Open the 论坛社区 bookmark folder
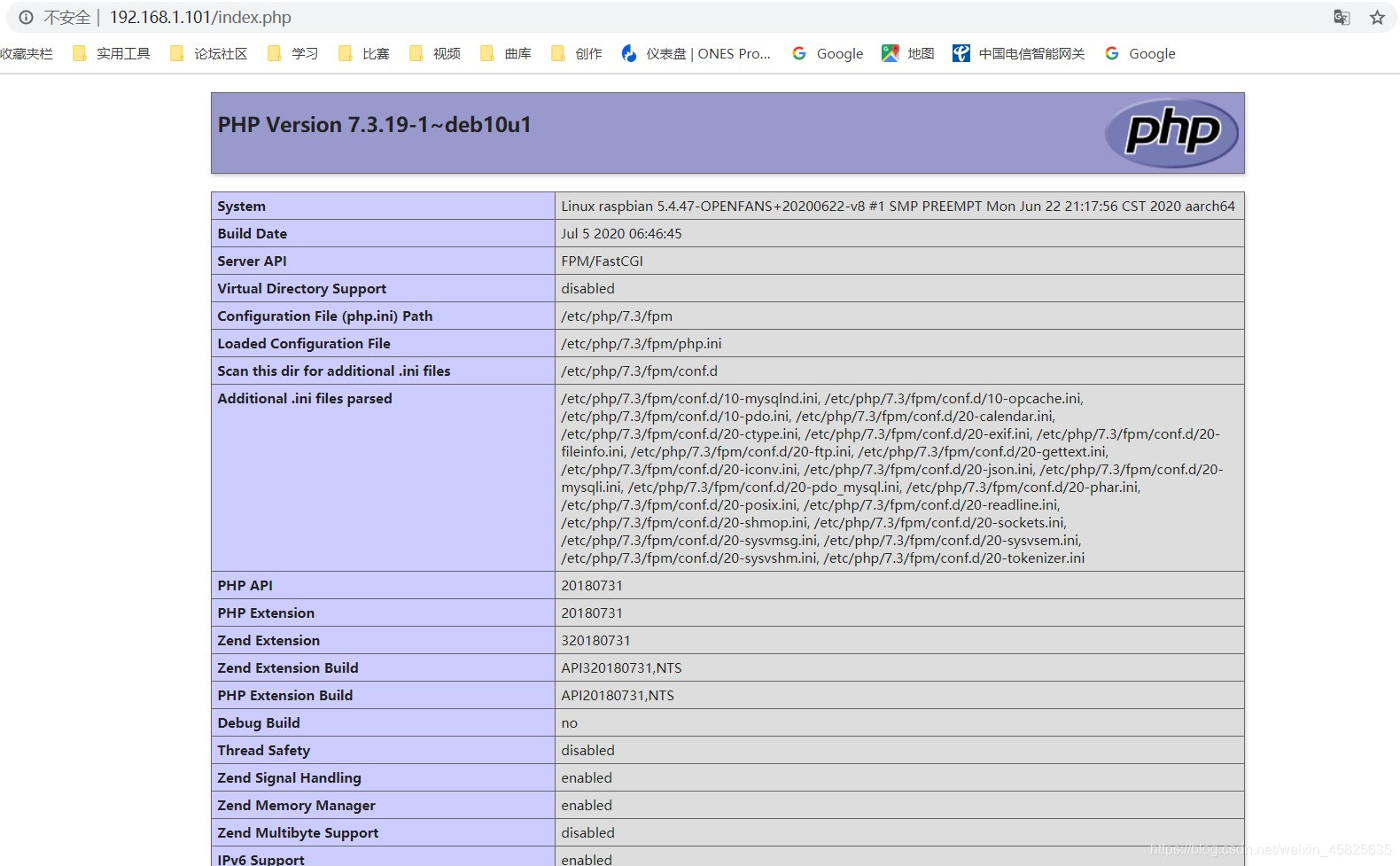Screen dimensions: 1400x866 tap(209, 53)
